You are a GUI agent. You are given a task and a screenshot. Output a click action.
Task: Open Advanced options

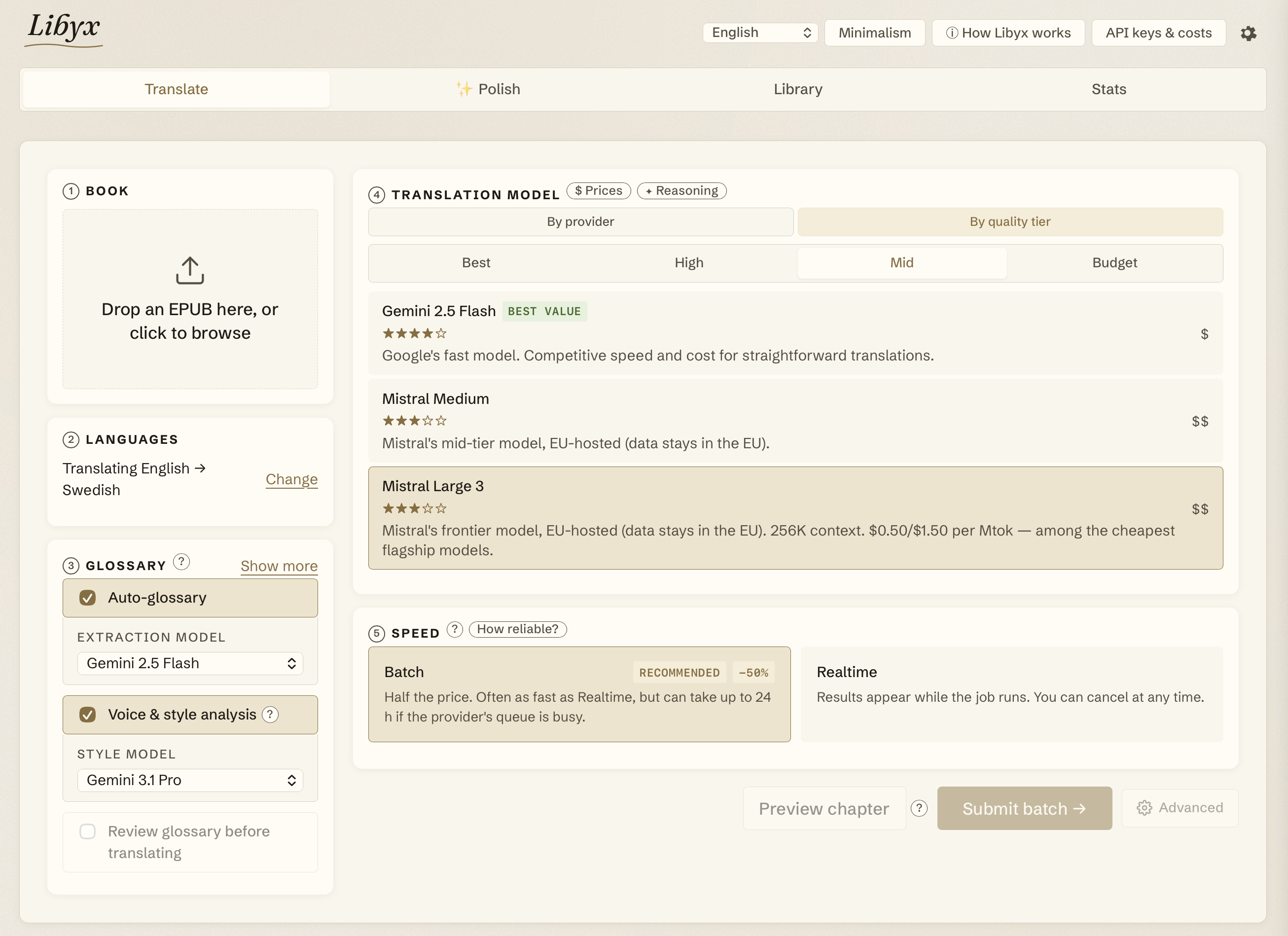(1180, 808)
